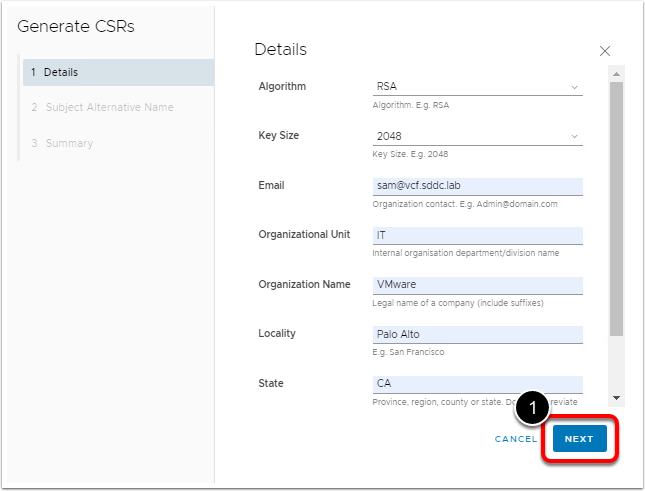Image resolution: width=645 pixels, height=491 pixels.
Task: Click the Generate CSRs title
Action: (x=76, y=27)
